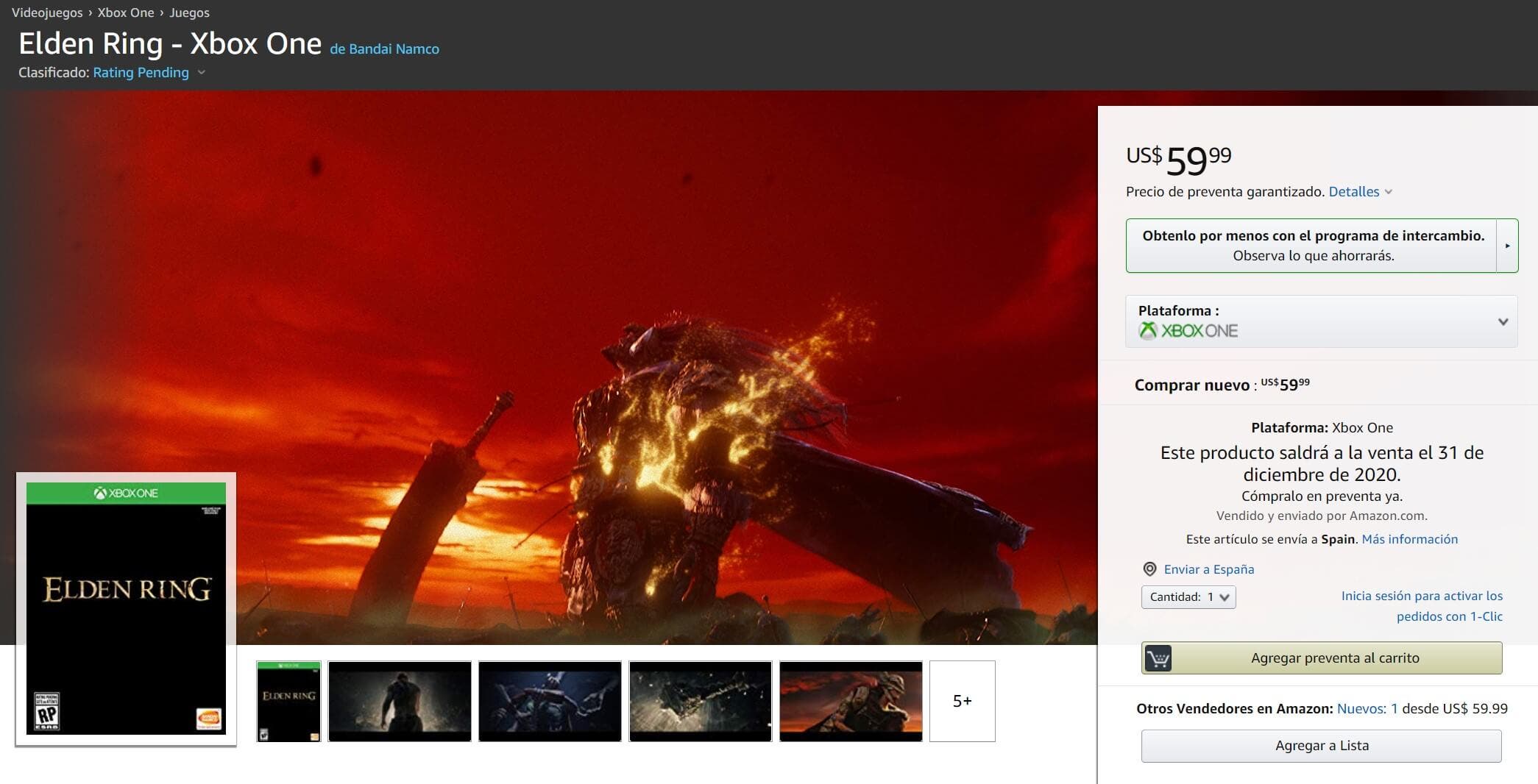The image size is (1538, 784).
Task: Click the Xbox One banner on box art
Action: (126, 493)
